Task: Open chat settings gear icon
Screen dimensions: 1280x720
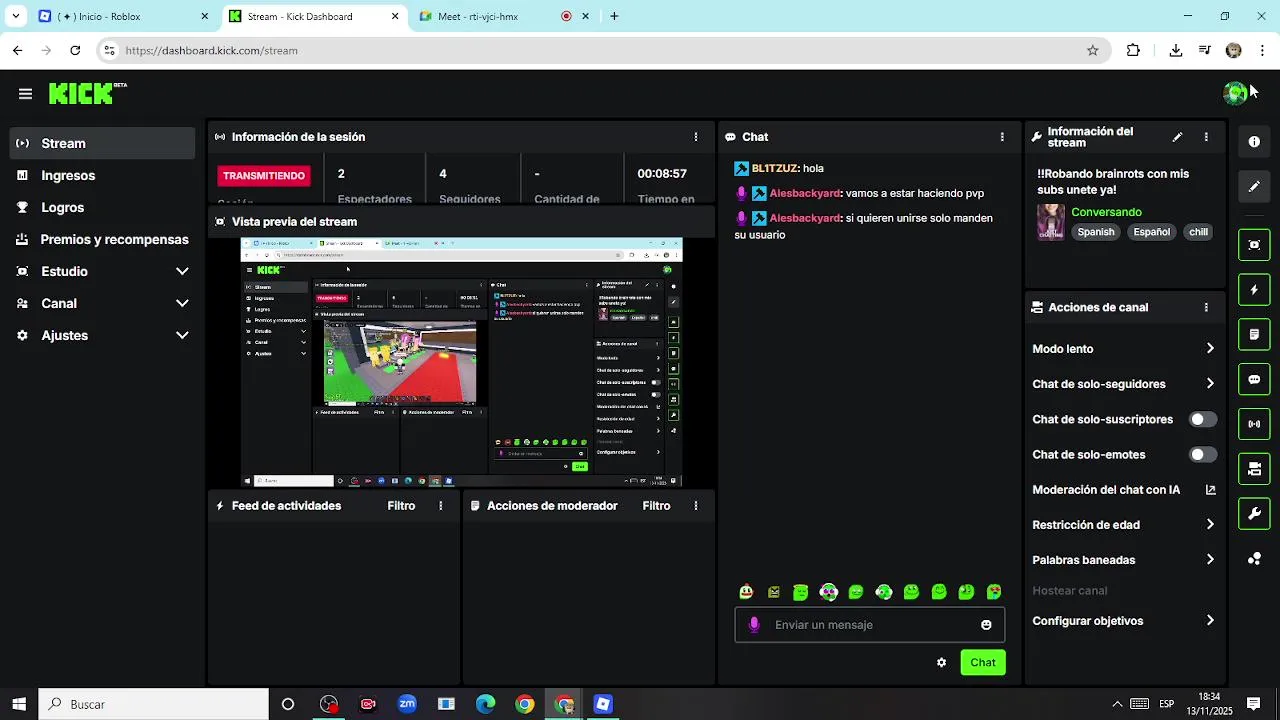Action: [x=941, y=662]
